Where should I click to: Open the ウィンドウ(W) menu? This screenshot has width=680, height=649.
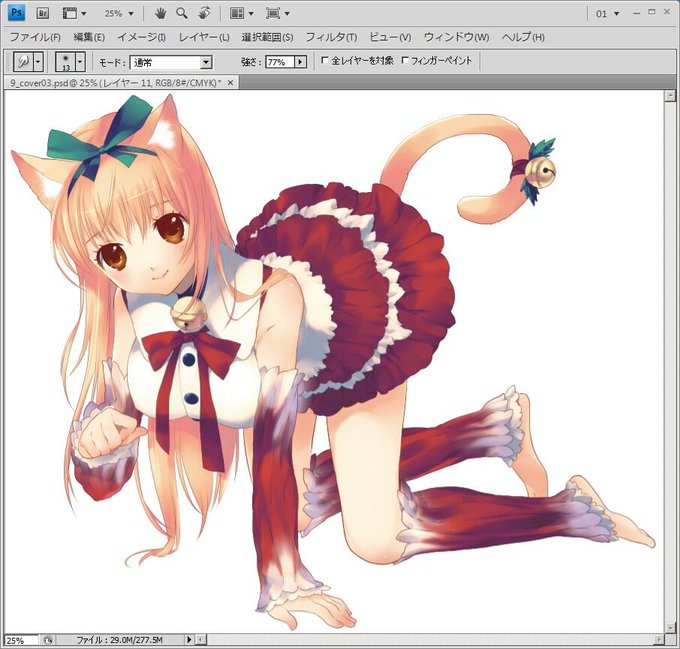pos(456,37)
